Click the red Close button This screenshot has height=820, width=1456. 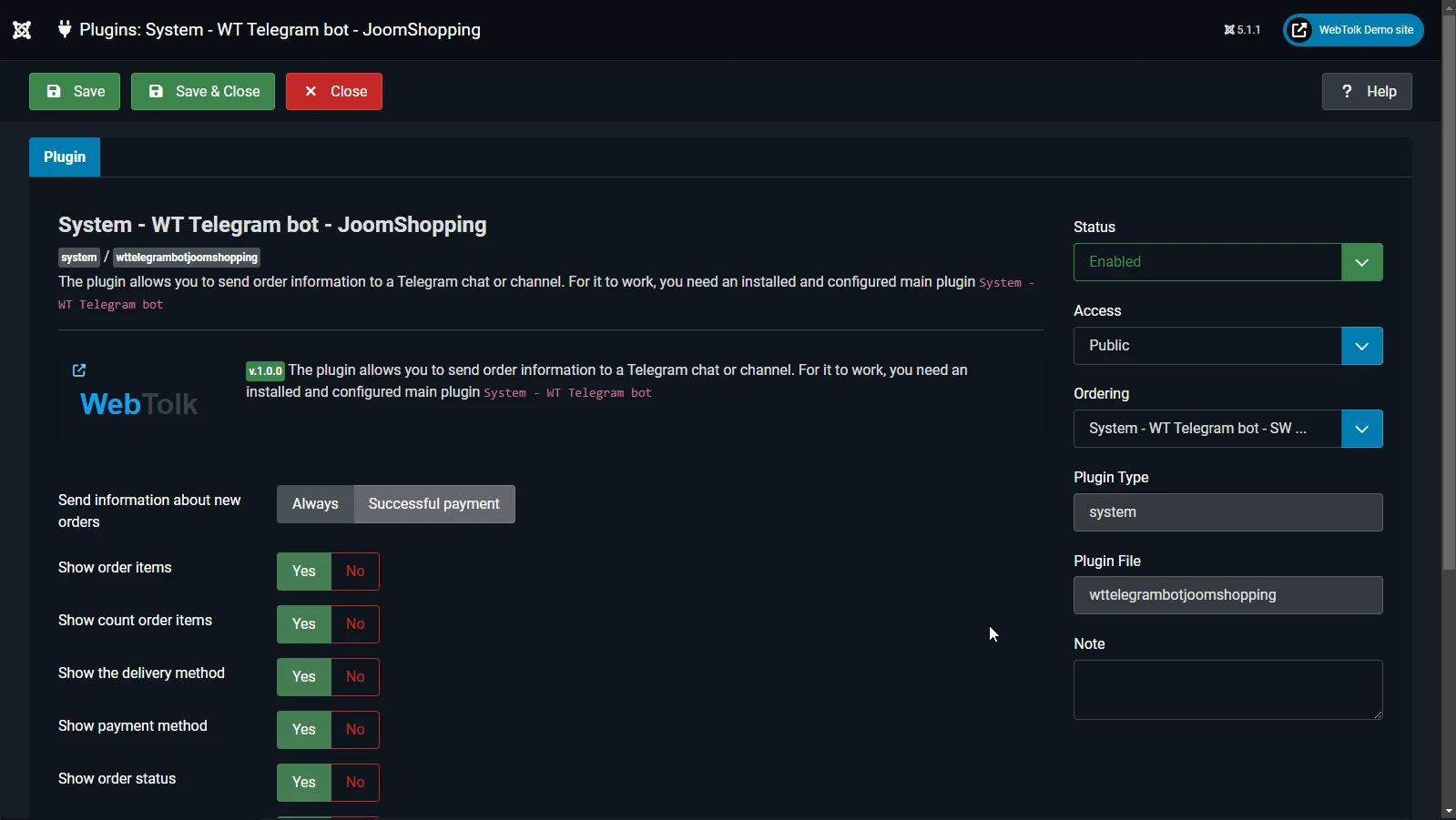coord(334,91)
